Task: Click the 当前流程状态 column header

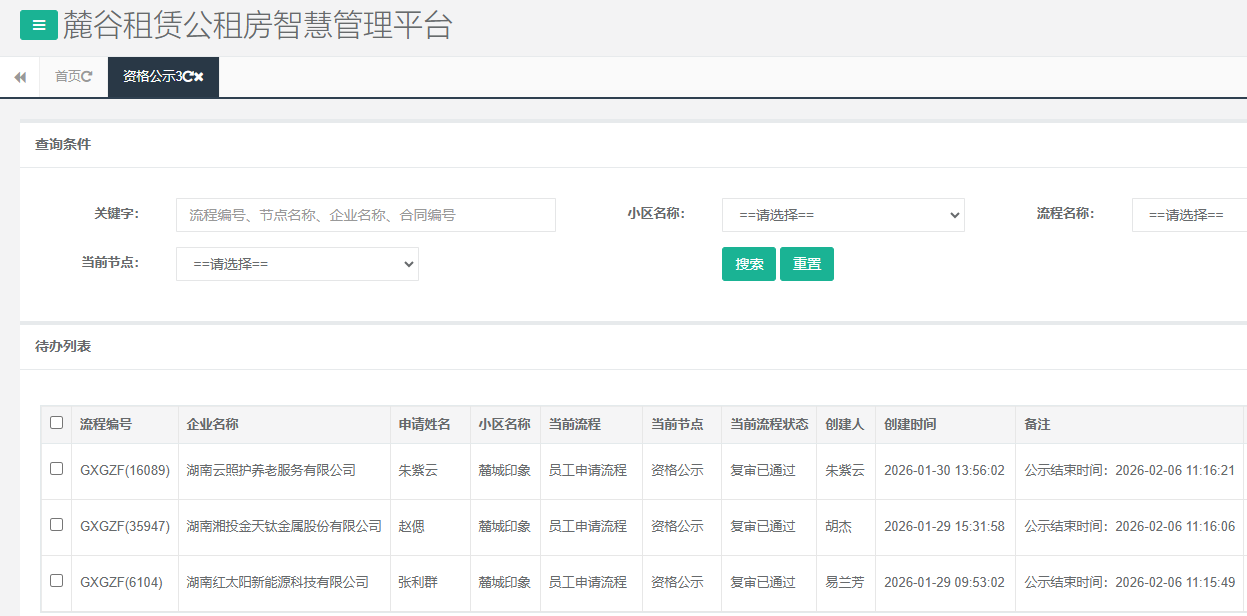Action: pos(769,424)
